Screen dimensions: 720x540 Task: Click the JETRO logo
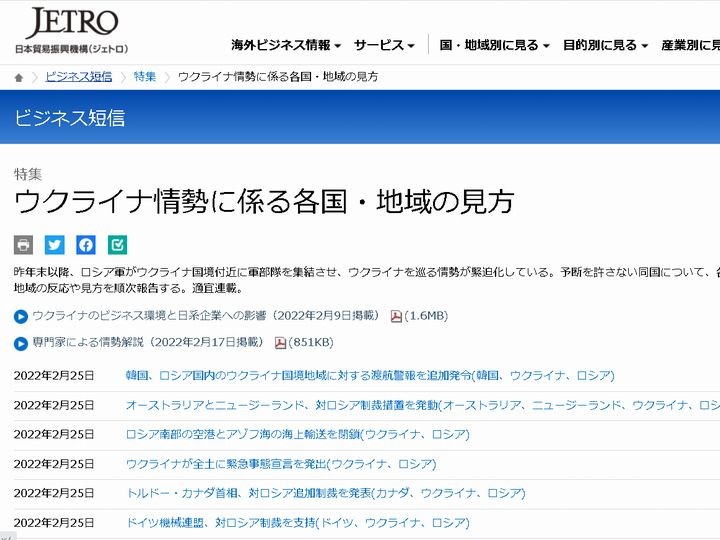coord(71,29)
